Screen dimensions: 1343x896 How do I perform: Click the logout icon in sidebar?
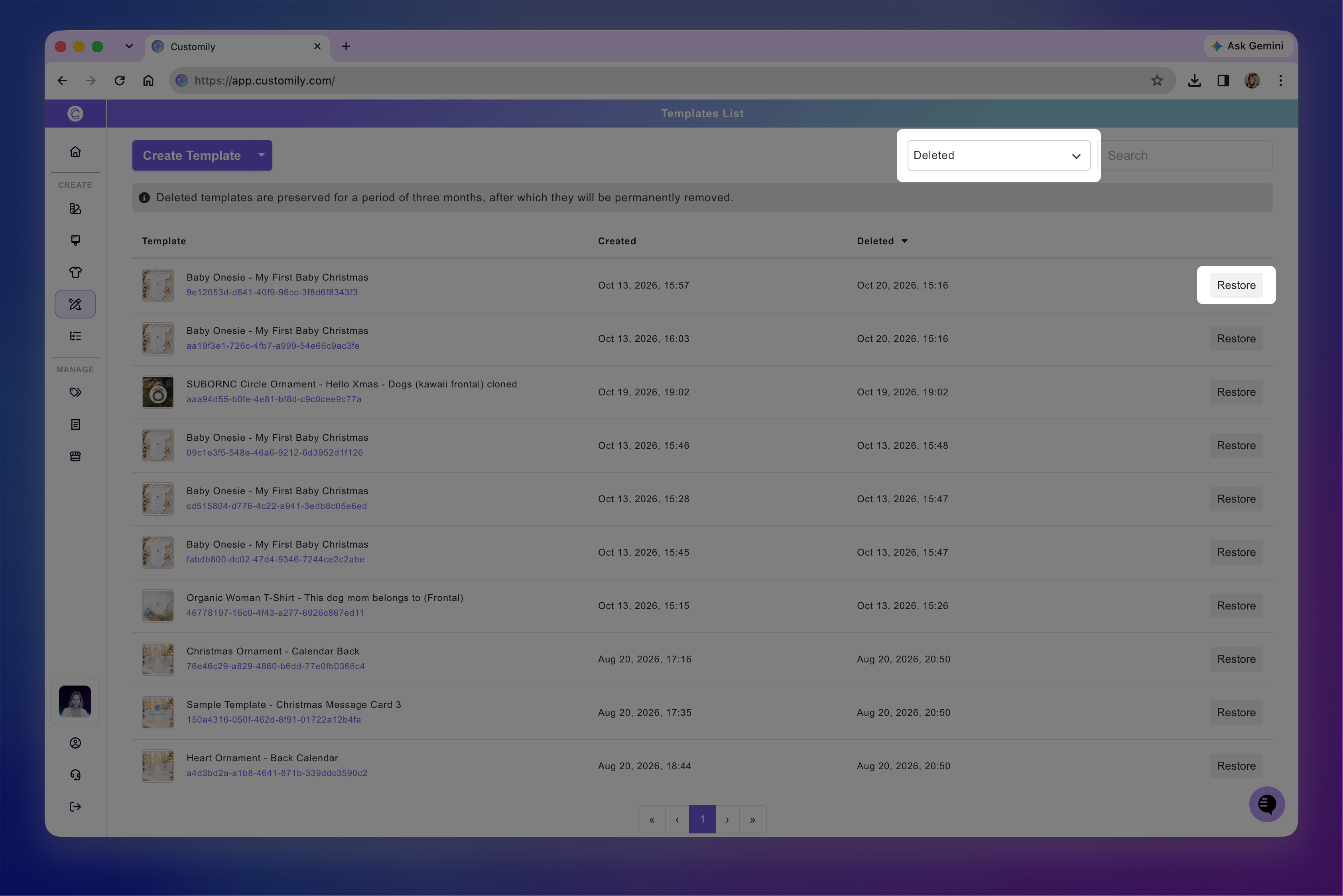point(75,807)
